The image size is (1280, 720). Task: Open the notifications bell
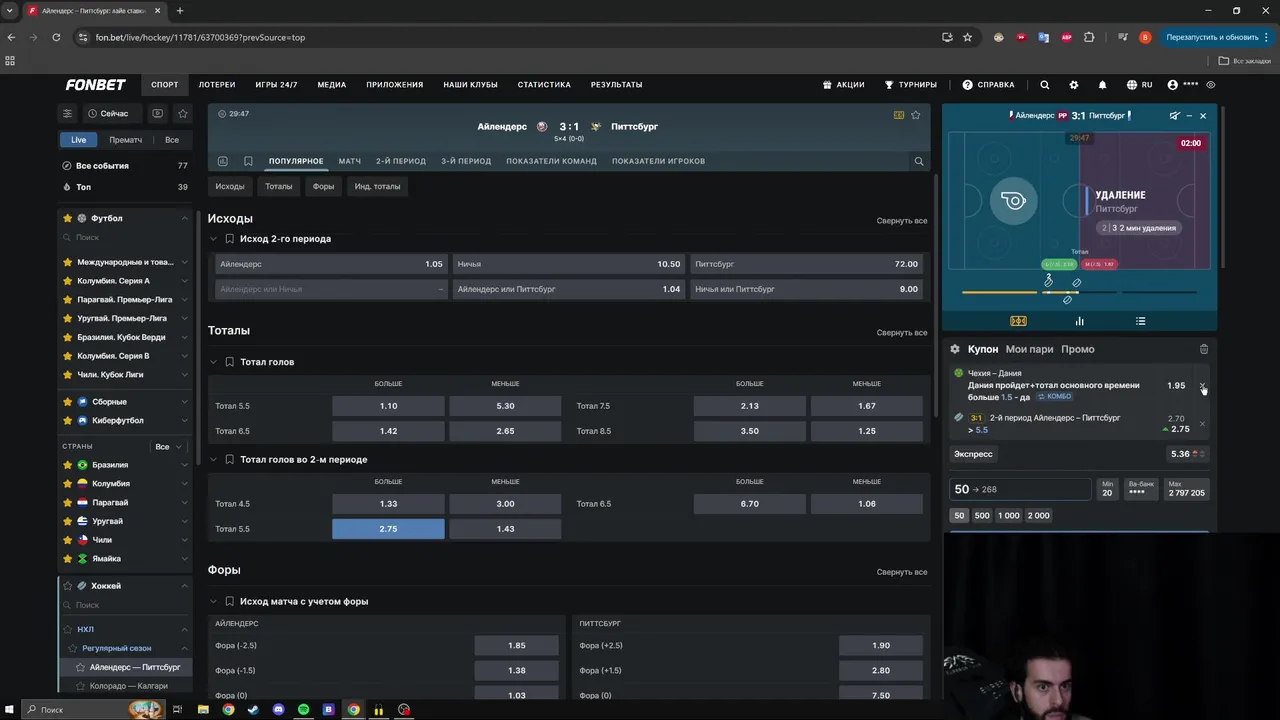(1102, 85)
